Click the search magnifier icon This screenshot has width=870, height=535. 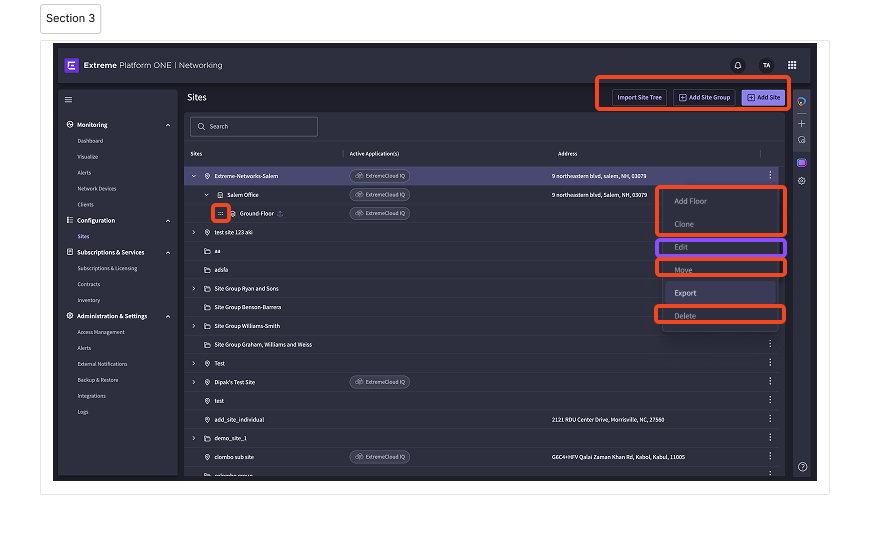[x=201, y=127]
